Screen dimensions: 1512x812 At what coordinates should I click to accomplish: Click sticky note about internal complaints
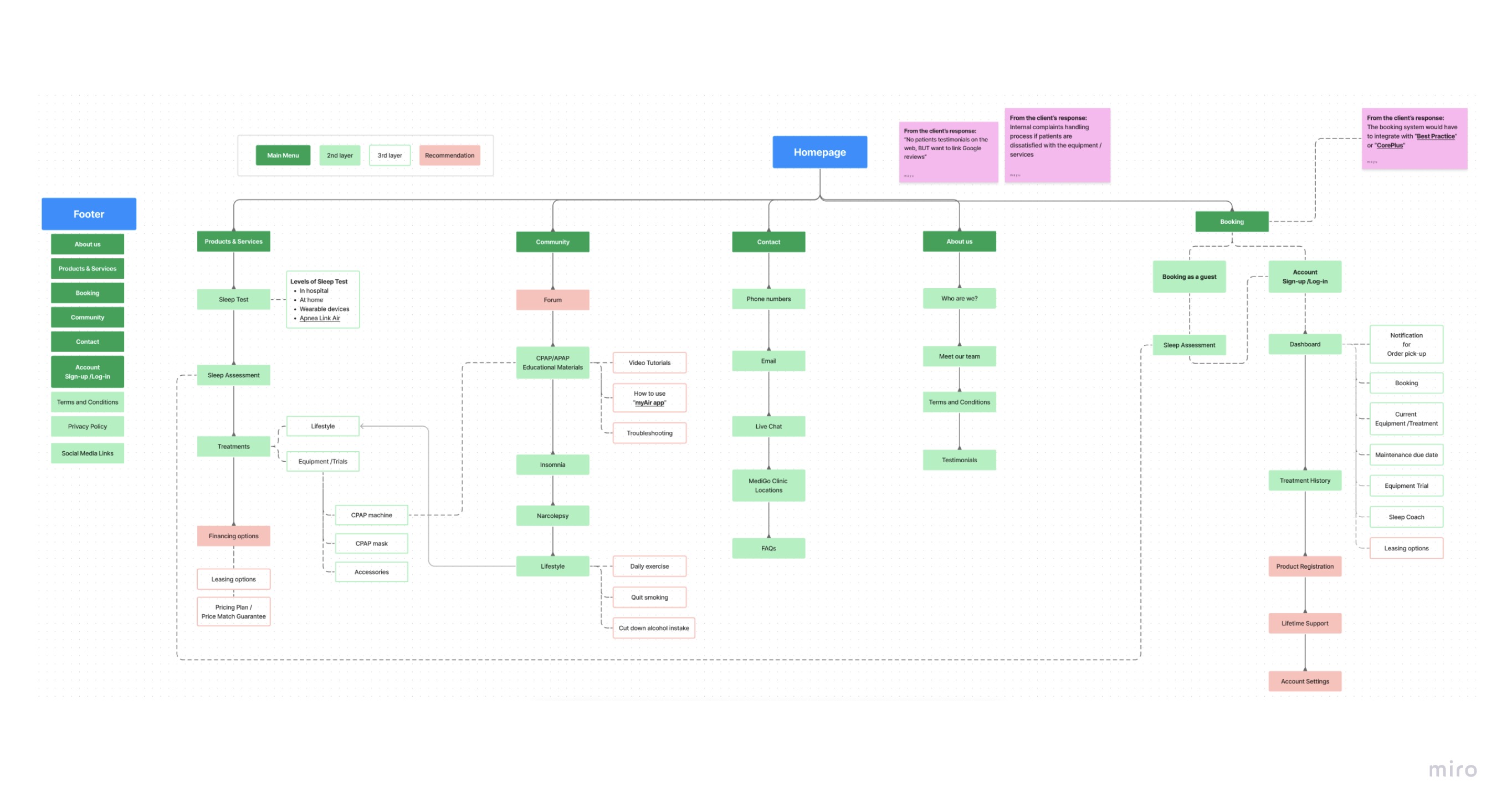[x=1057, y=145]
